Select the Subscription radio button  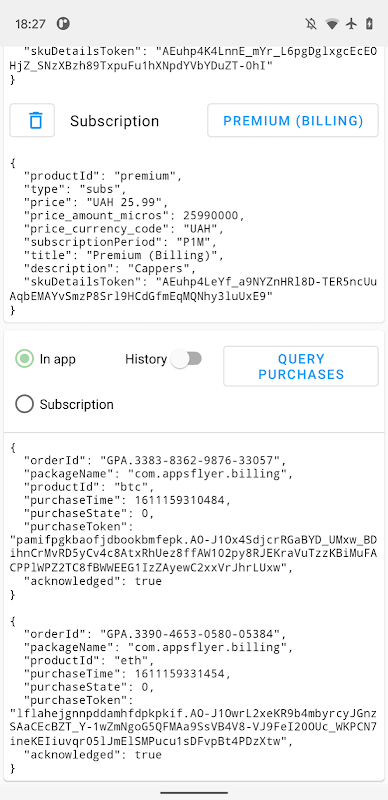(x=24, y=405)
